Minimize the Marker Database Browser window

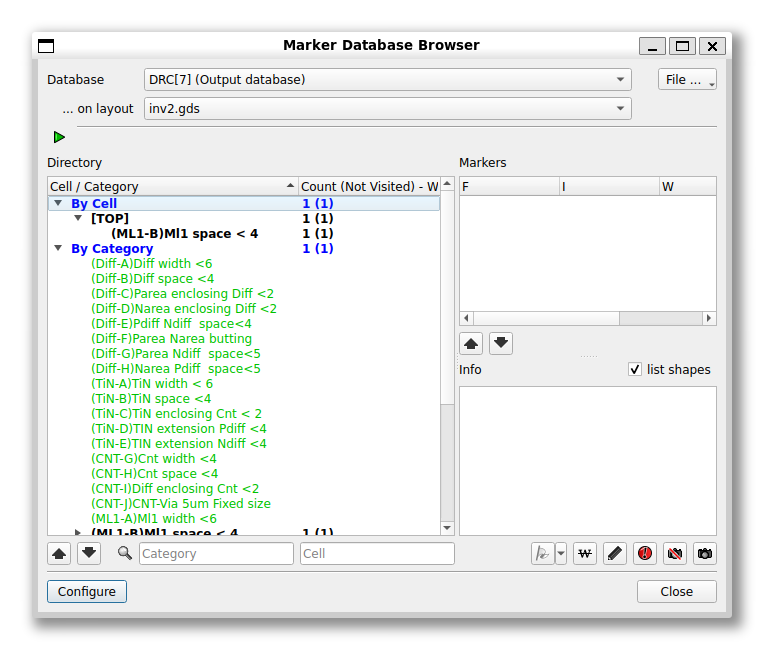pyautogui.click(x=653, y=46)
